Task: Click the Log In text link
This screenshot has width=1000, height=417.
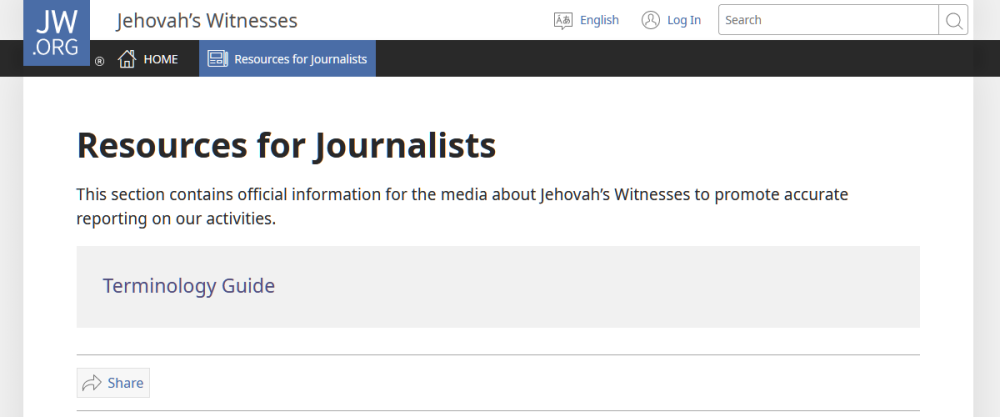Action: click(684, 20)
